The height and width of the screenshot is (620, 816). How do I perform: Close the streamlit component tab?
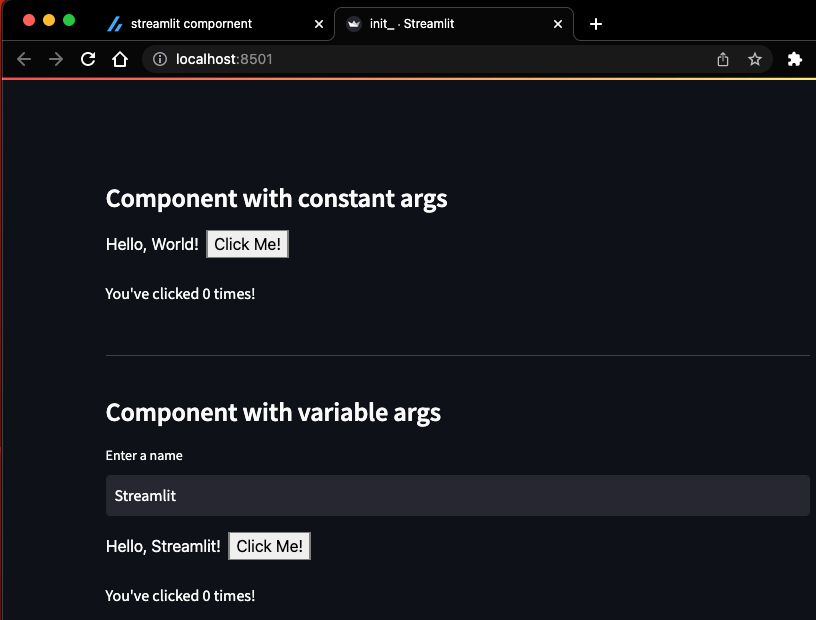coord(319,24)
